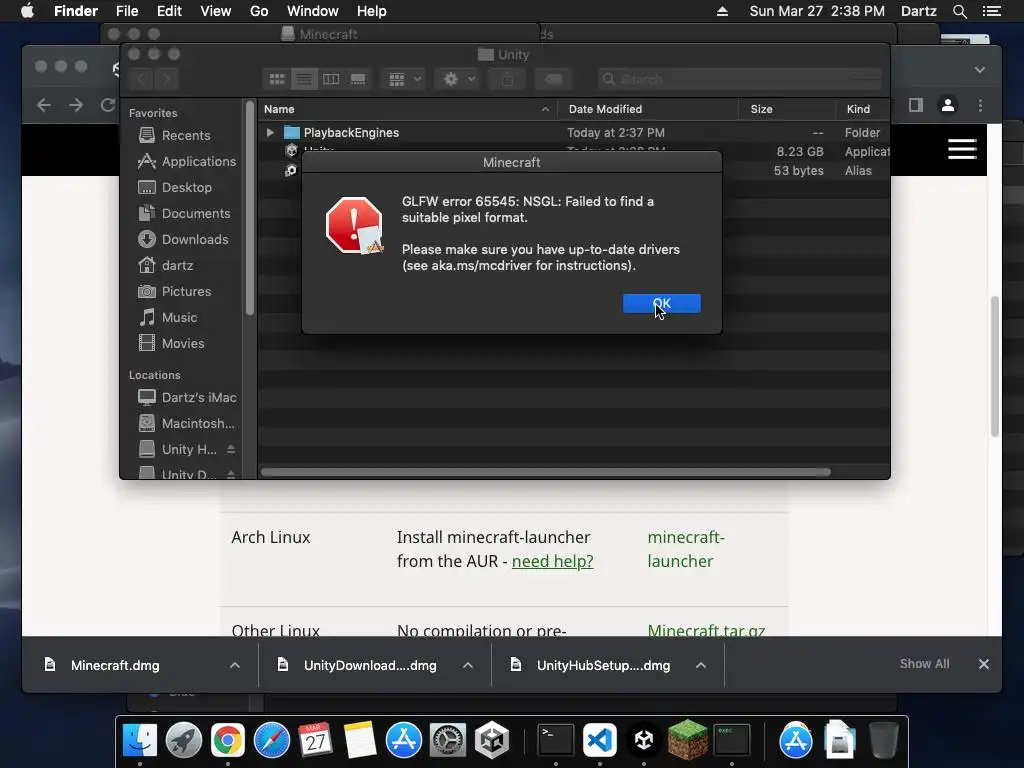Open Spotlight search in menu bar
1024x768 pixels.
959,11
